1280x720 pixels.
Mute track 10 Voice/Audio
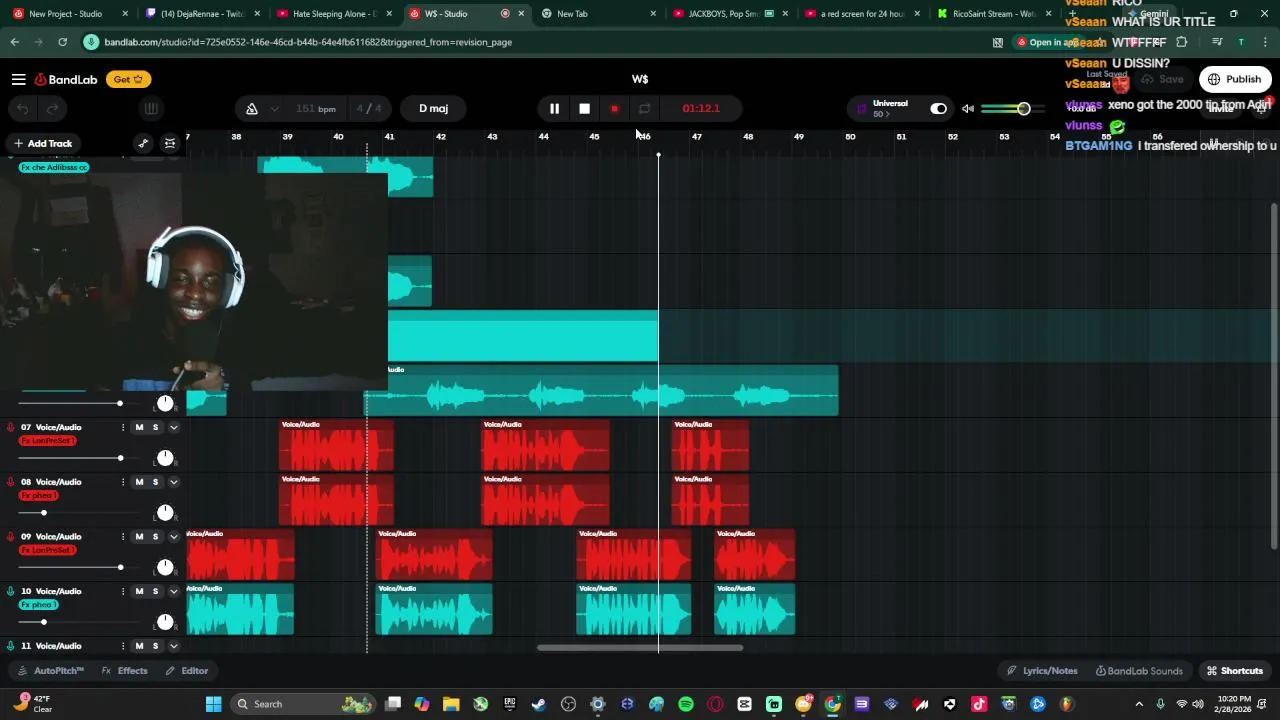(139, 591)
